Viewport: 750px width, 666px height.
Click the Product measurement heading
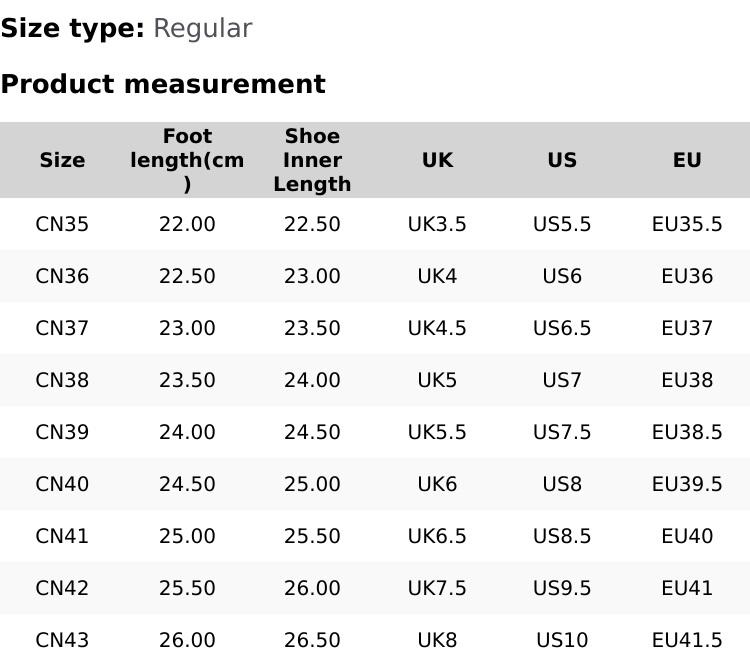[x=163, y=85]
